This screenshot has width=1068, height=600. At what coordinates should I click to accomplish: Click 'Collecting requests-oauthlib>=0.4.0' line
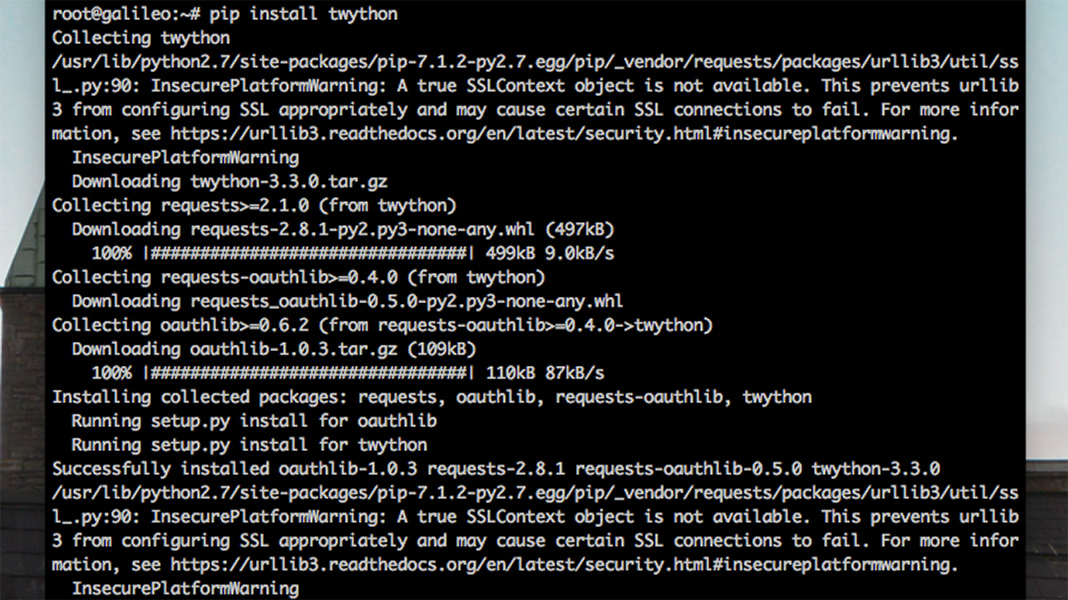pos(298,277)
